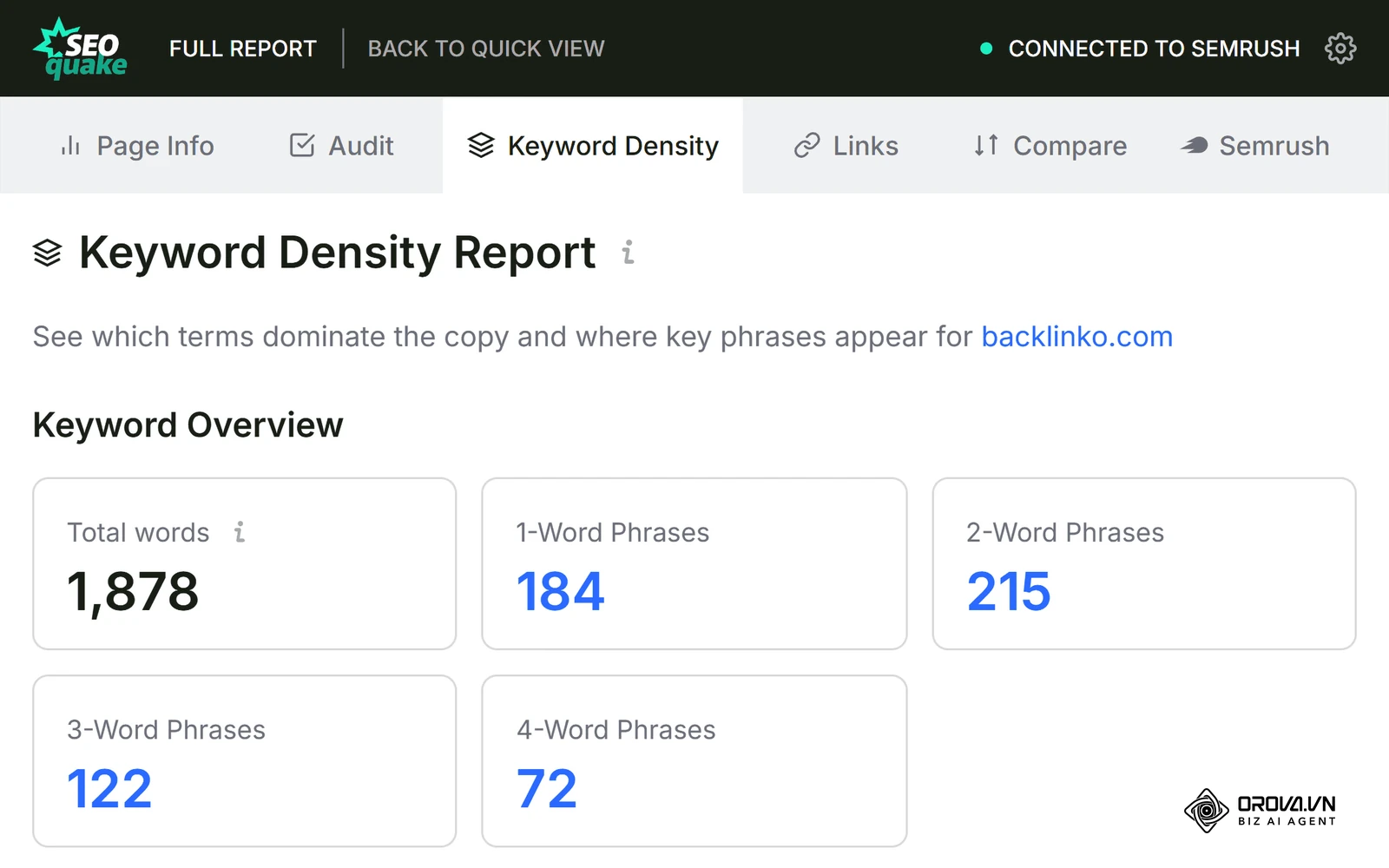The image size is (1389, 868).
Task: Open the 1-Word Phrases count 184
Action: pos(560,592)
